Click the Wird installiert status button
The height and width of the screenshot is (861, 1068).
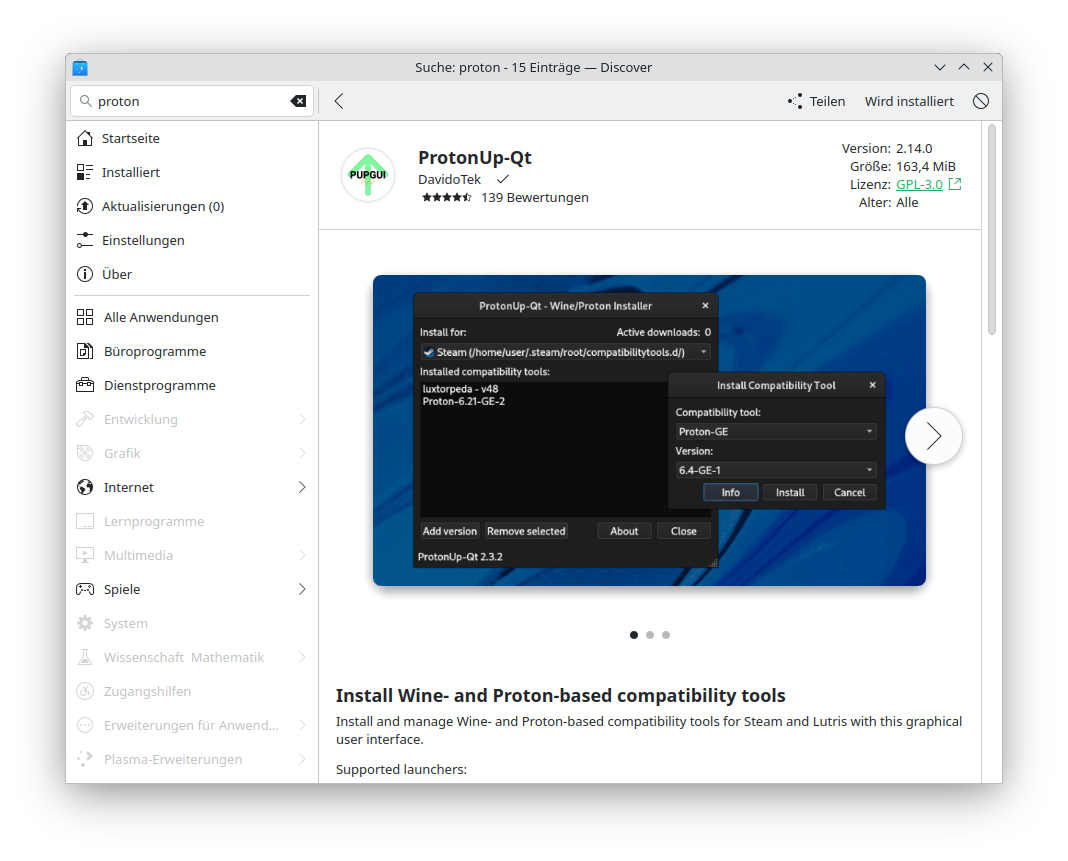[x=909, y=101]
